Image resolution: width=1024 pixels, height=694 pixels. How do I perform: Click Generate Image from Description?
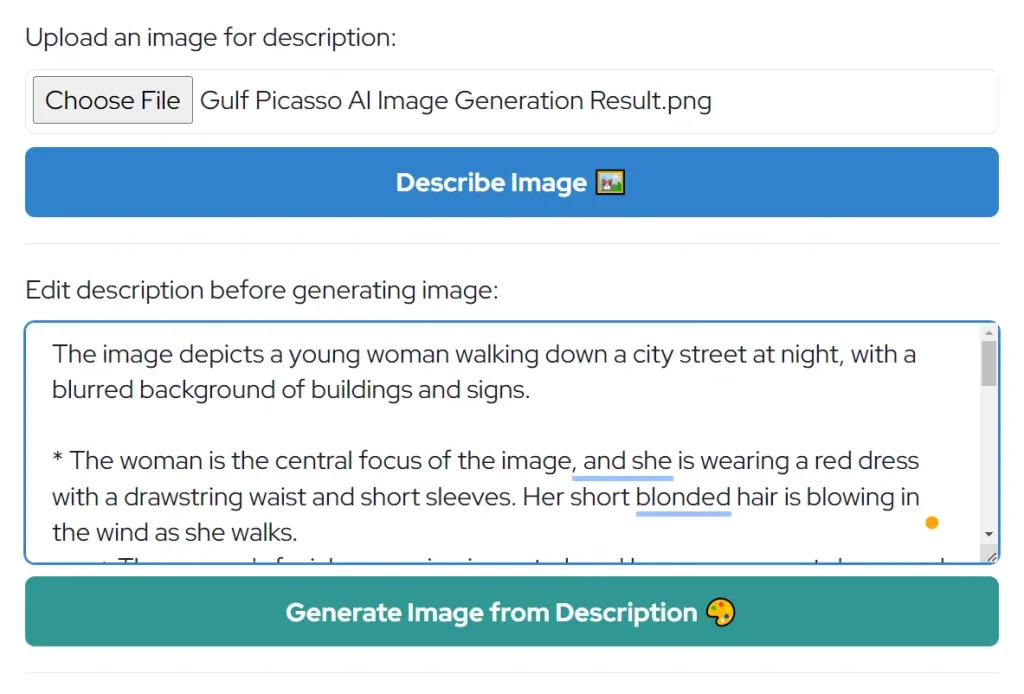pos(511,612)
